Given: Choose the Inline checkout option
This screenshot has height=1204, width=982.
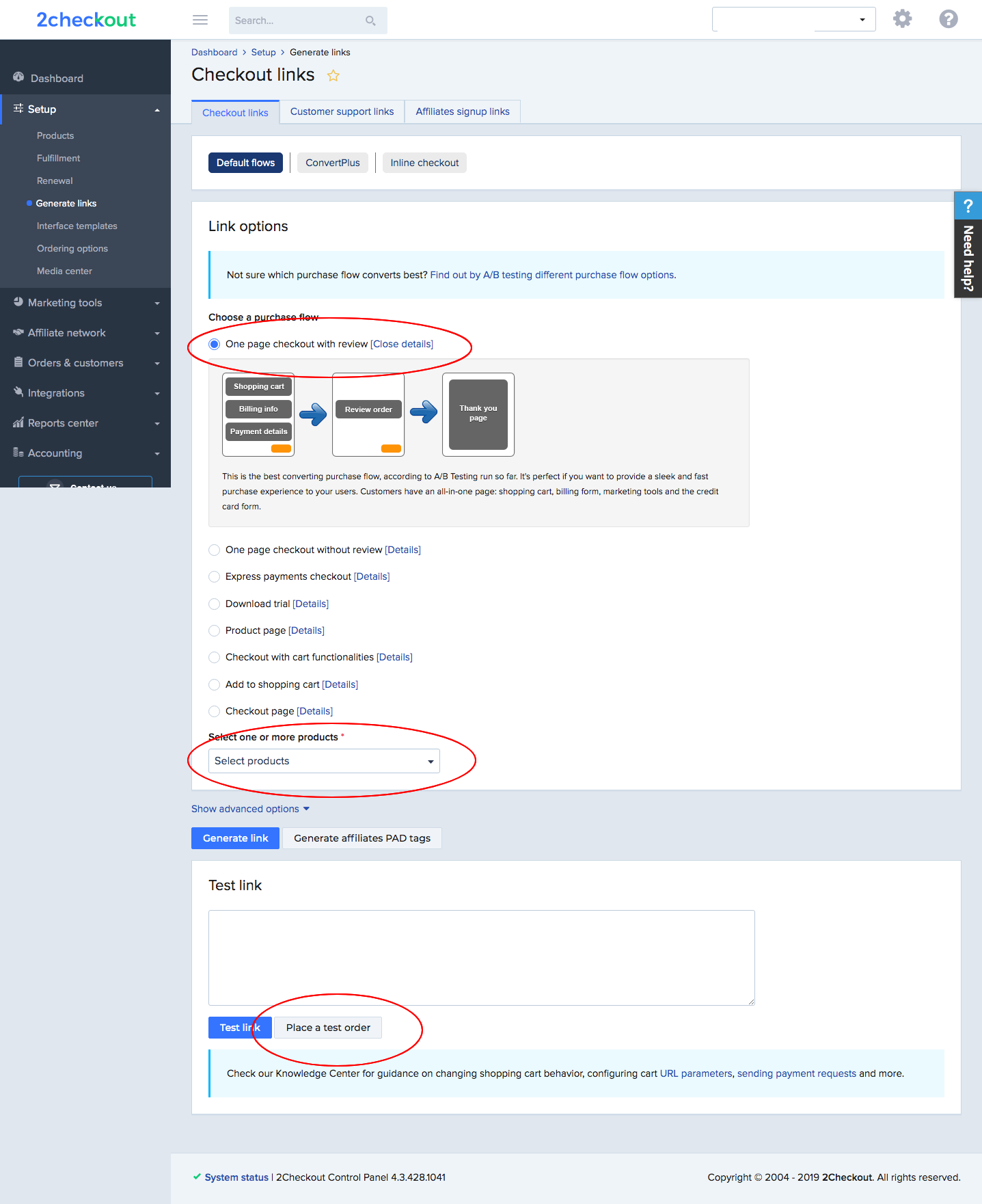Looking at the screenshot, I should pyautogui.click(x=424, y=163).
